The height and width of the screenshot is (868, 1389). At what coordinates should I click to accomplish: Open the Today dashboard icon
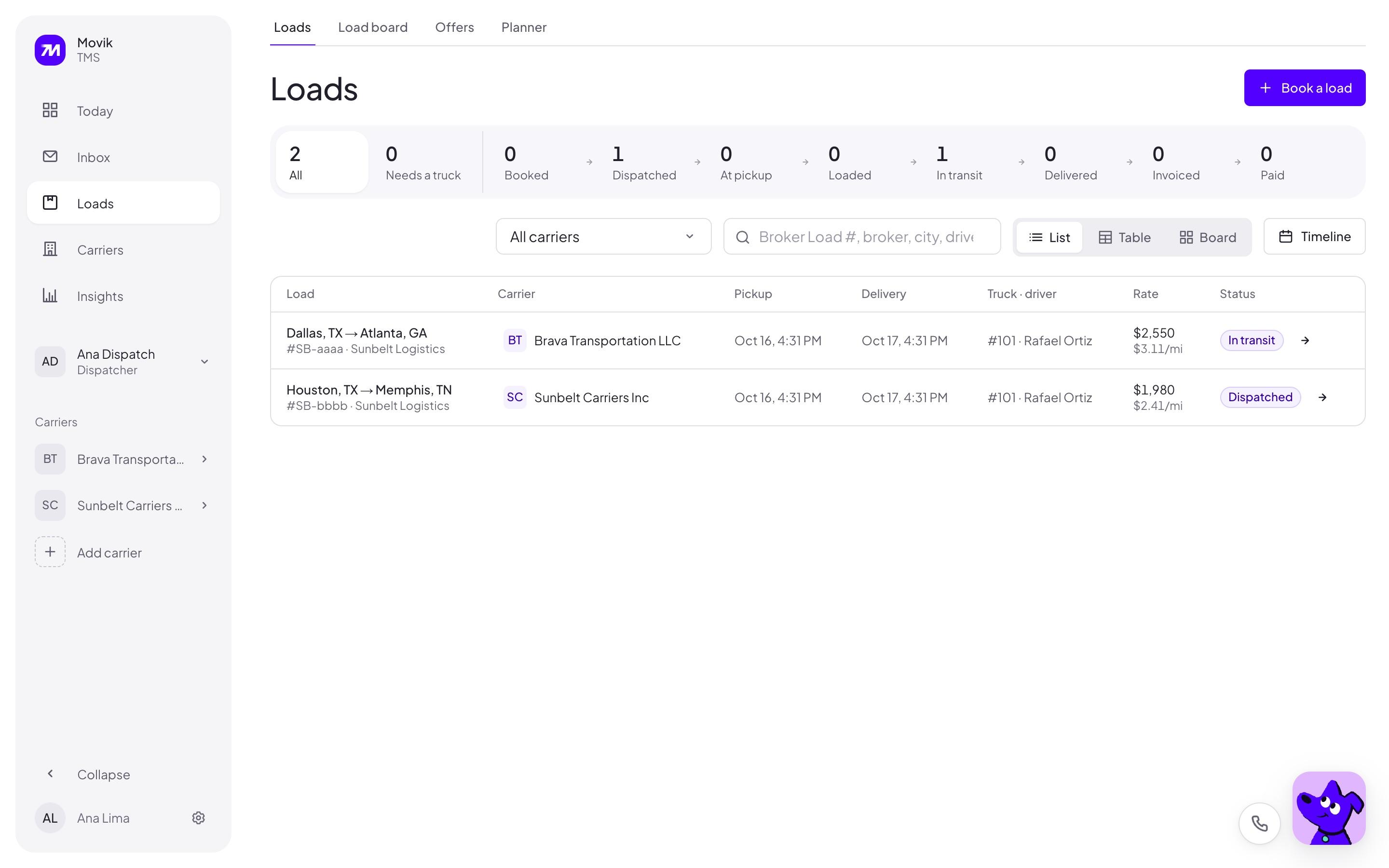coord(50,110)
